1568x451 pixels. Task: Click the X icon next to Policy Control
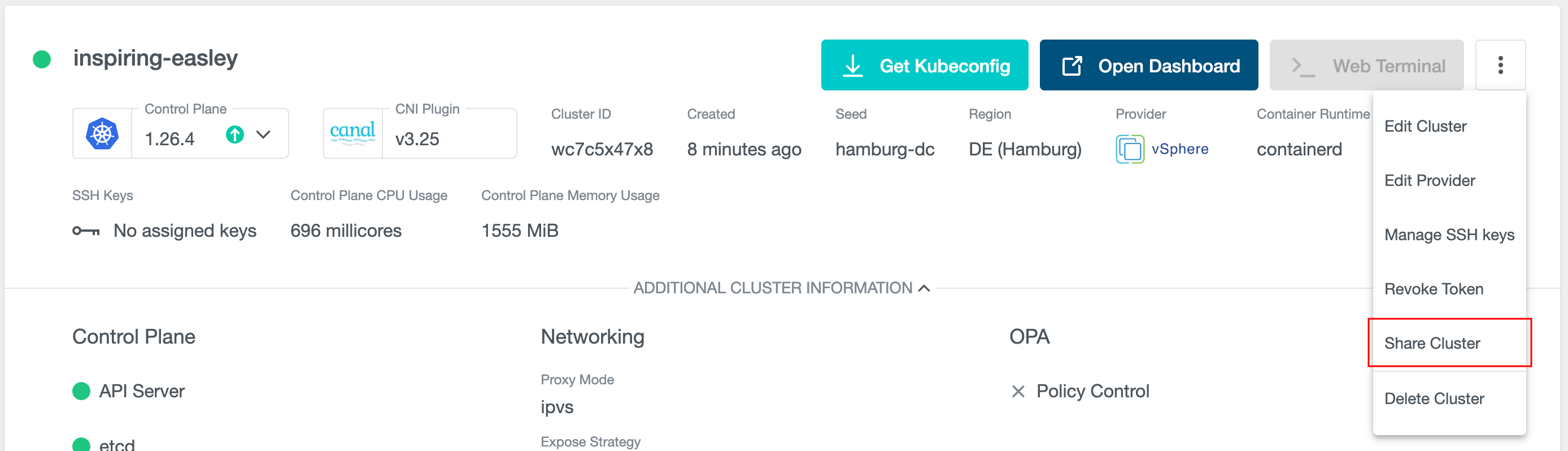(1017, 391)
